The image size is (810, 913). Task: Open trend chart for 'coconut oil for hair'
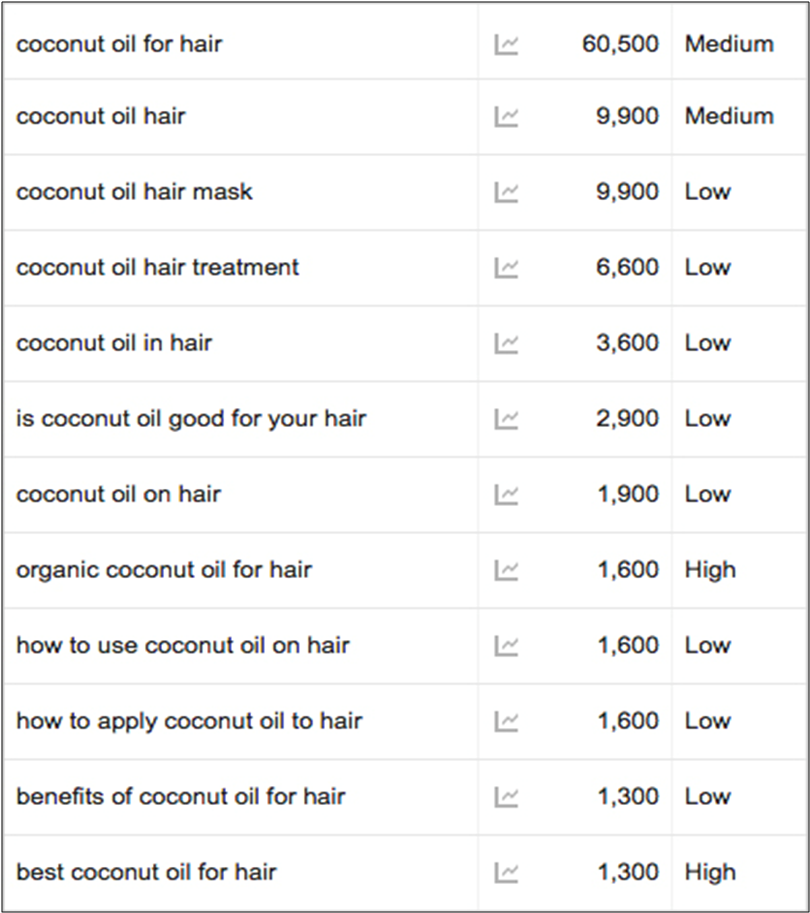coord(507,44)
